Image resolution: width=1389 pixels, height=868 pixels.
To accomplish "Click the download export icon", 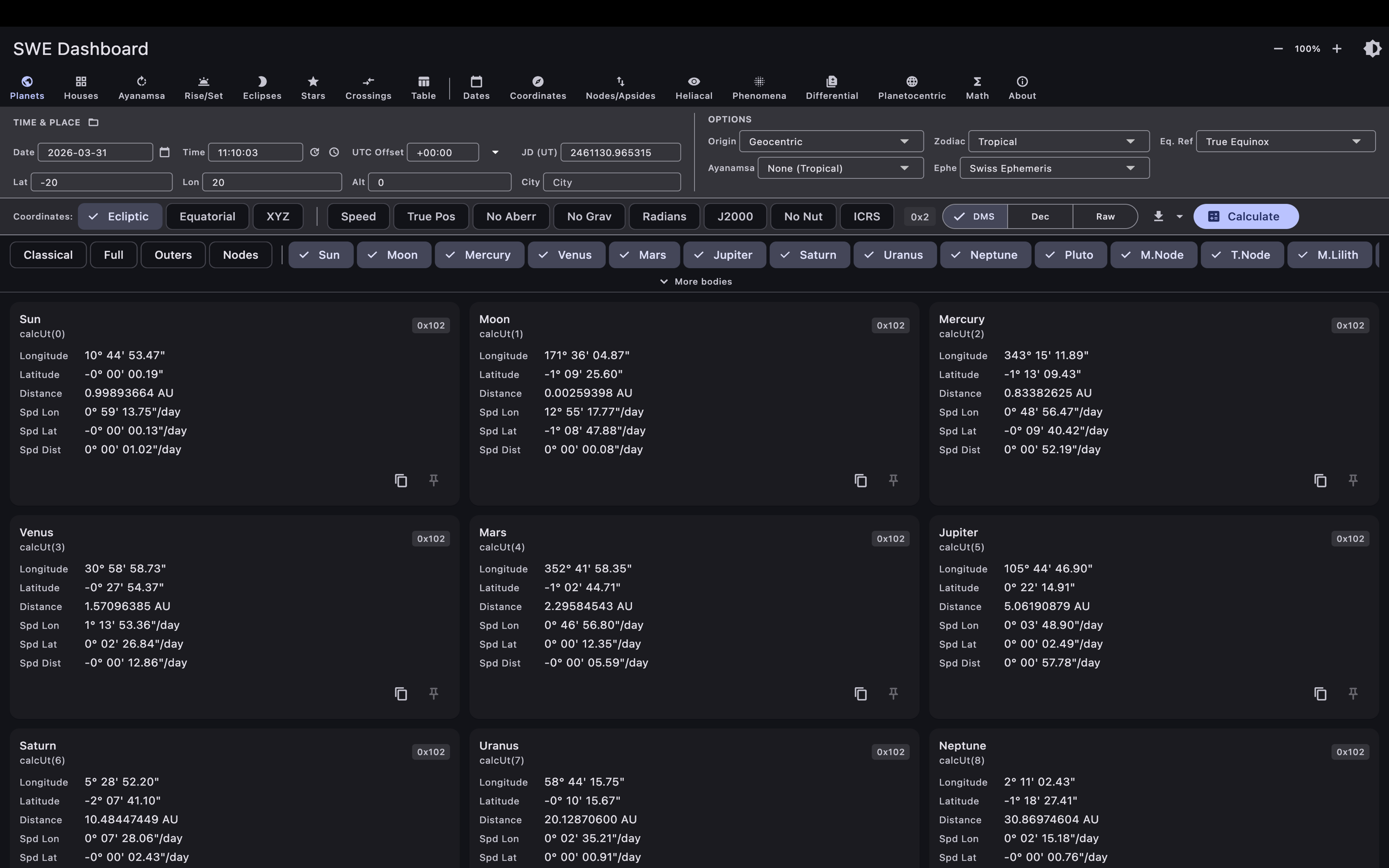I will coord(1158,217).
